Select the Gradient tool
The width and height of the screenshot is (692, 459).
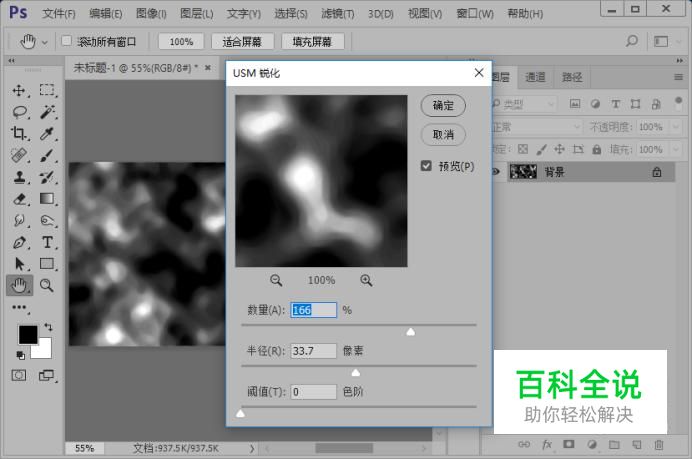pos(47,199)
